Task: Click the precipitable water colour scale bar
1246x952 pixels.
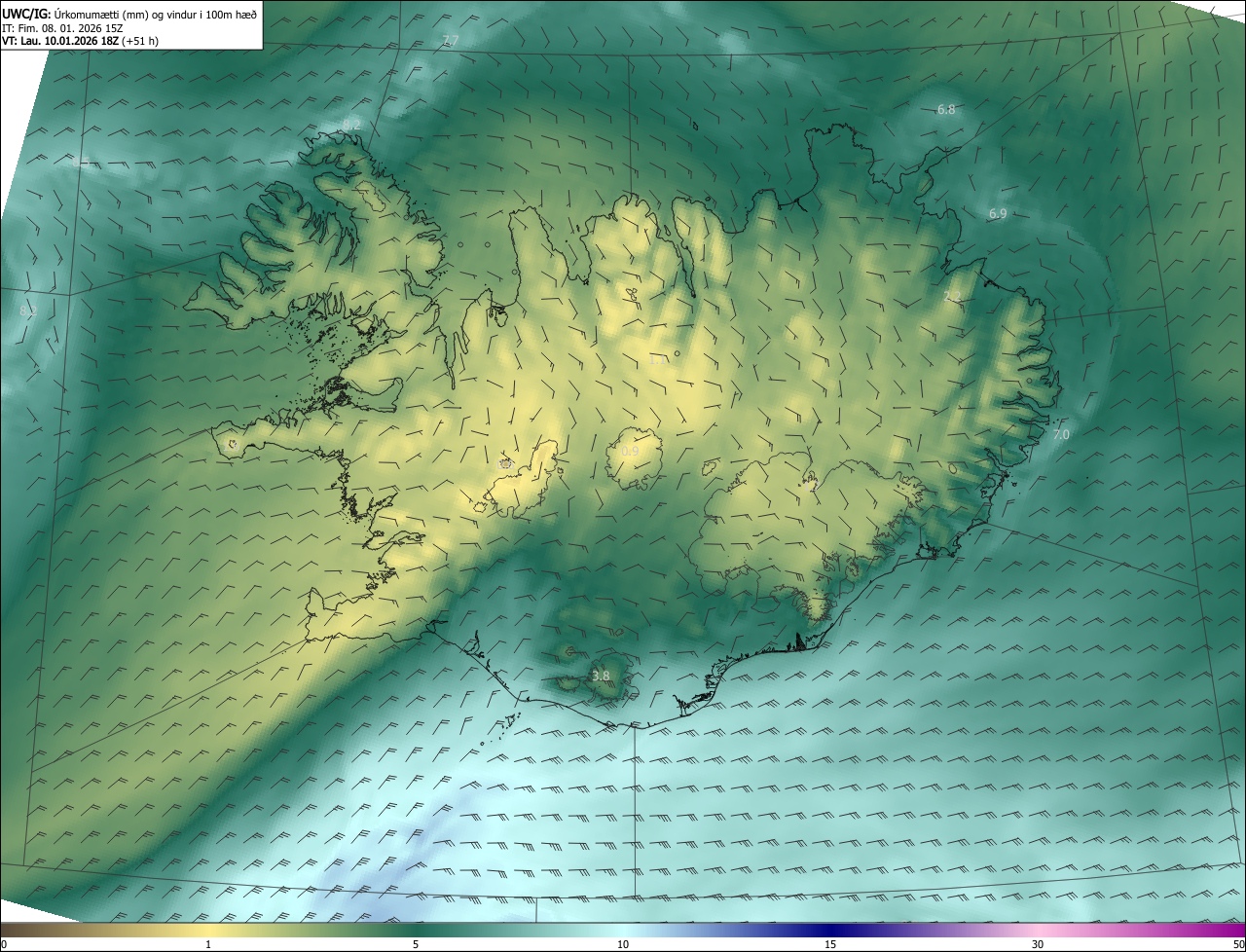Action: click(x=623, y=930)
